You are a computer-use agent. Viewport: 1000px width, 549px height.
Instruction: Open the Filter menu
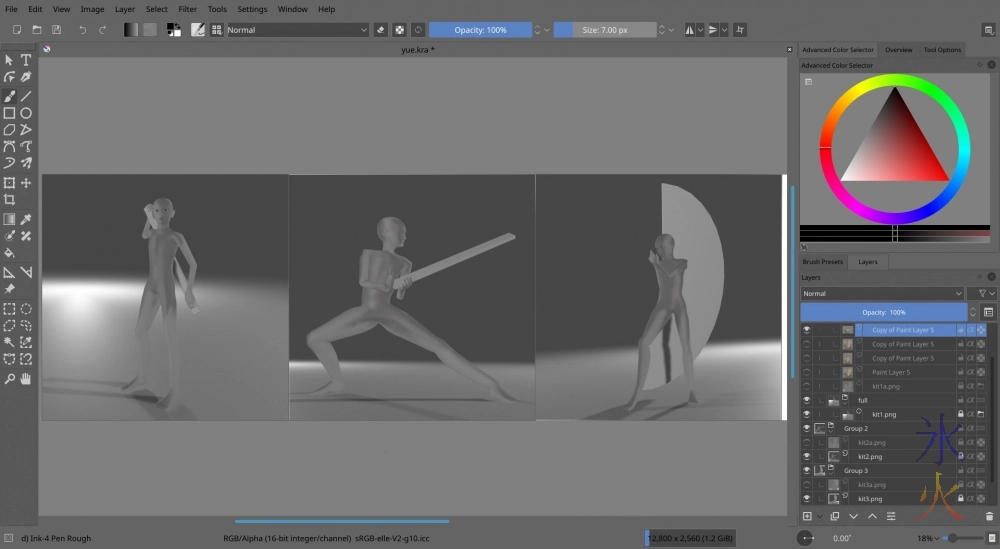click(x=187, y=9)
